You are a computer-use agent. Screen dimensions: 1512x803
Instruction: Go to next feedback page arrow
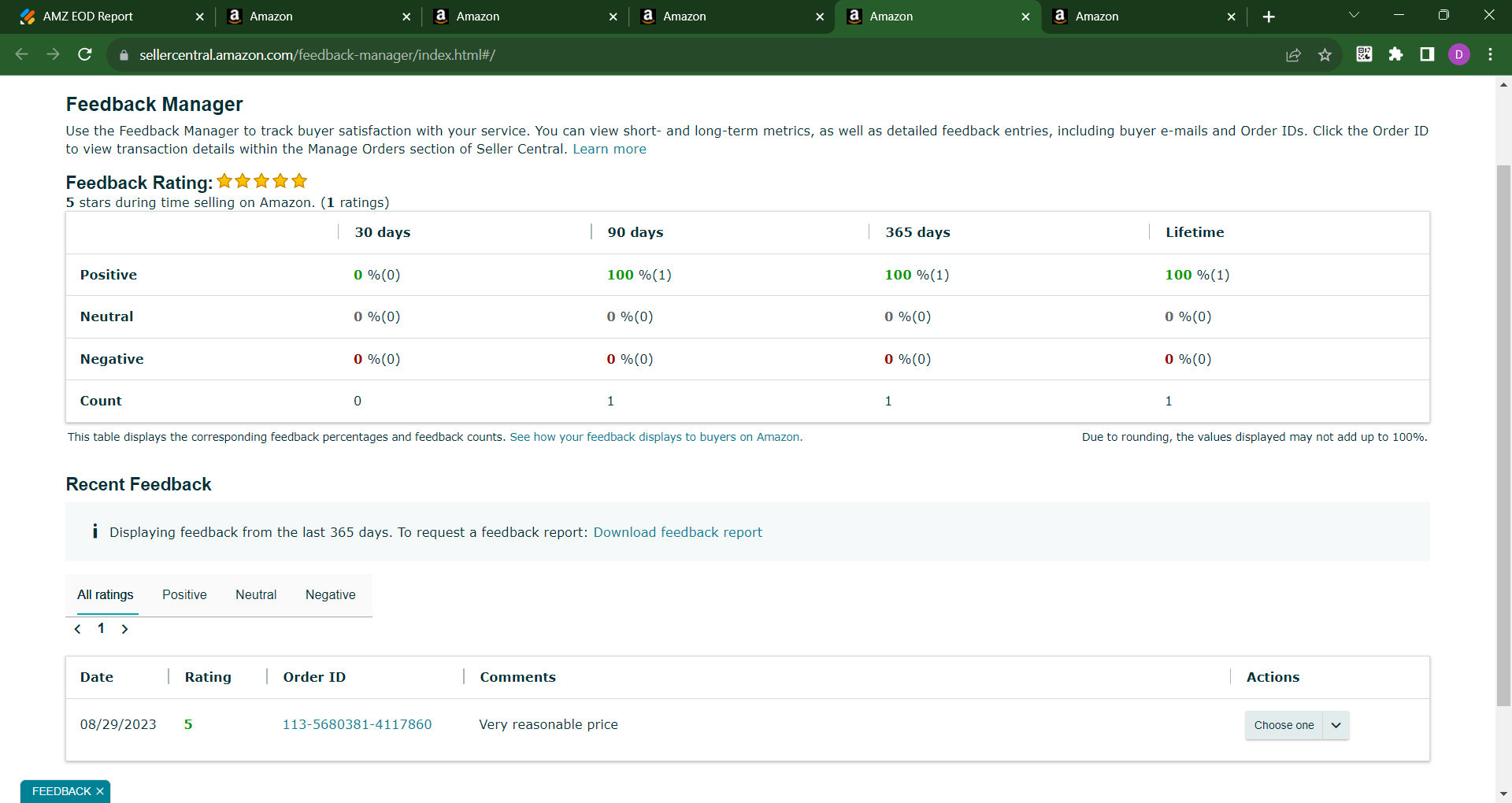tap(124, 629)
